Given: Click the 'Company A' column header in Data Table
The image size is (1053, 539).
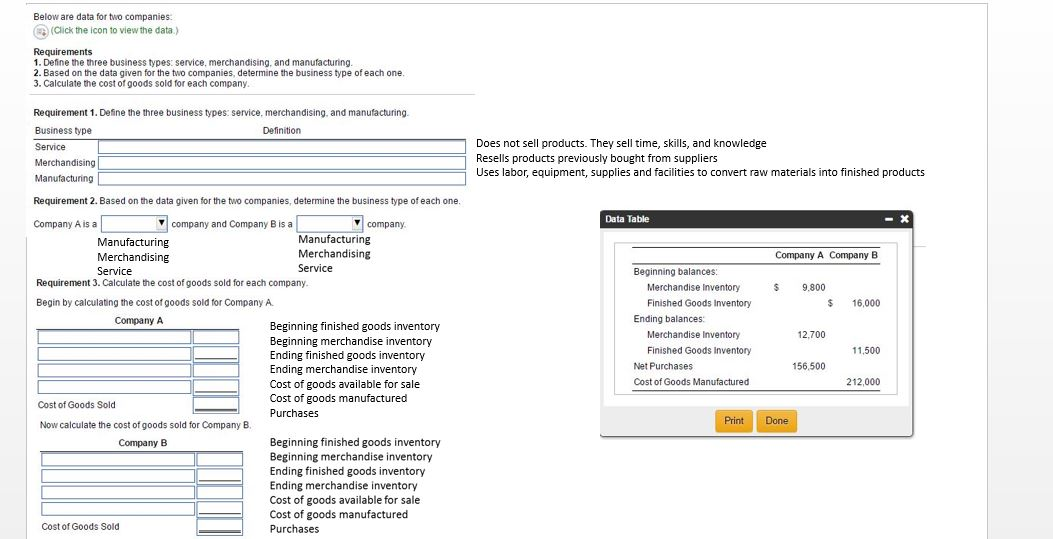Looking at the screenshot, I should (799, 256).
